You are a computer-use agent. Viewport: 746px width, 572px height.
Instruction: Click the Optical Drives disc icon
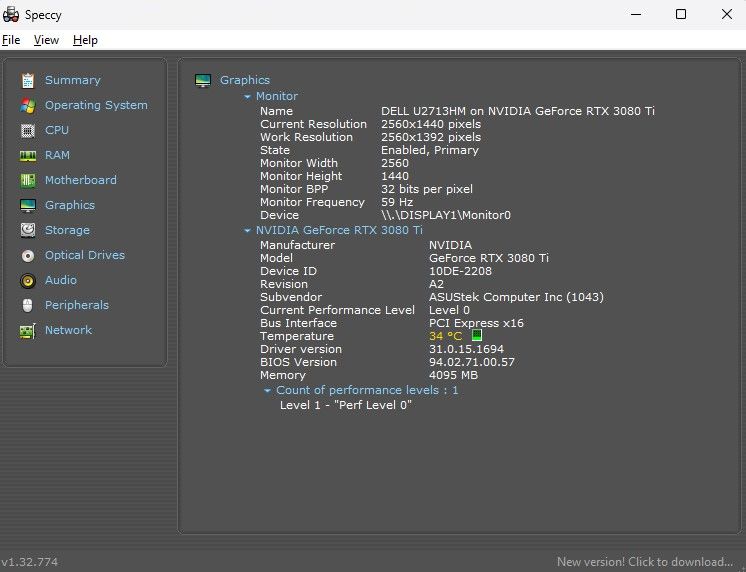[28, 256]
